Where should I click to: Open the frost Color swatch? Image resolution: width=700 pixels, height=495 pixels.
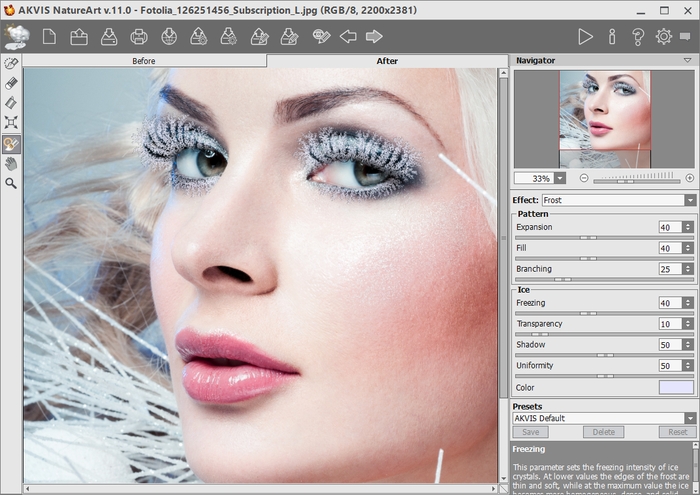point(676,387)
